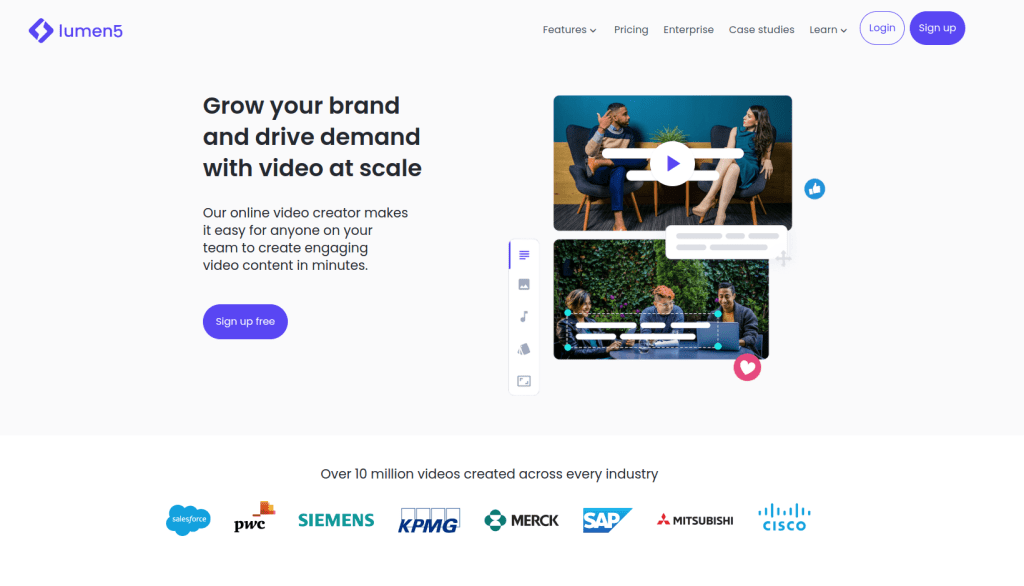Play the video preview with interview scene
Image resolution: width=1024 pixels, height=586 pixels.
click(673, 163)
